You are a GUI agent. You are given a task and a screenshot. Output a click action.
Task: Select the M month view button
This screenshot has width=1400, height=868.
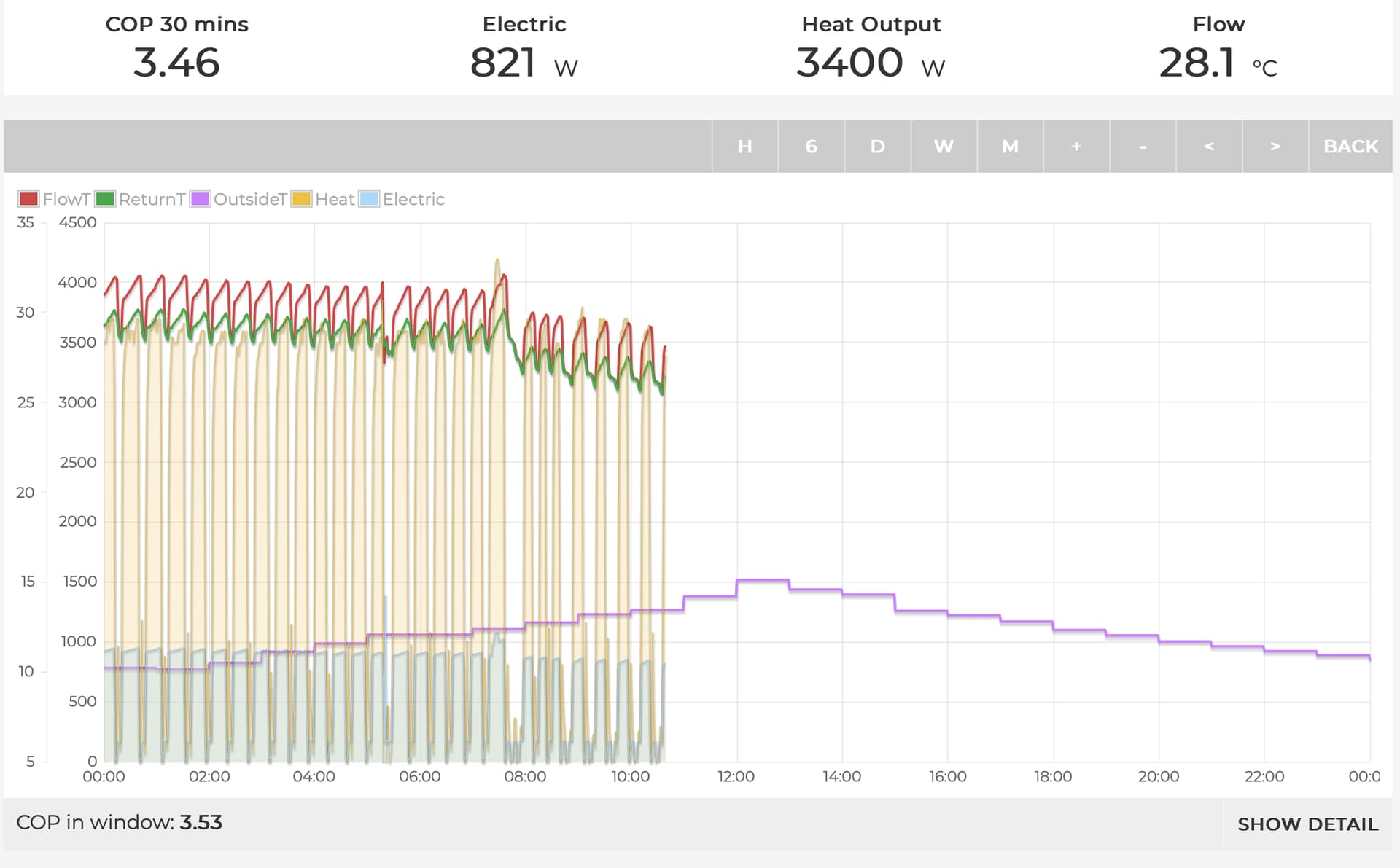[1010, 146]
